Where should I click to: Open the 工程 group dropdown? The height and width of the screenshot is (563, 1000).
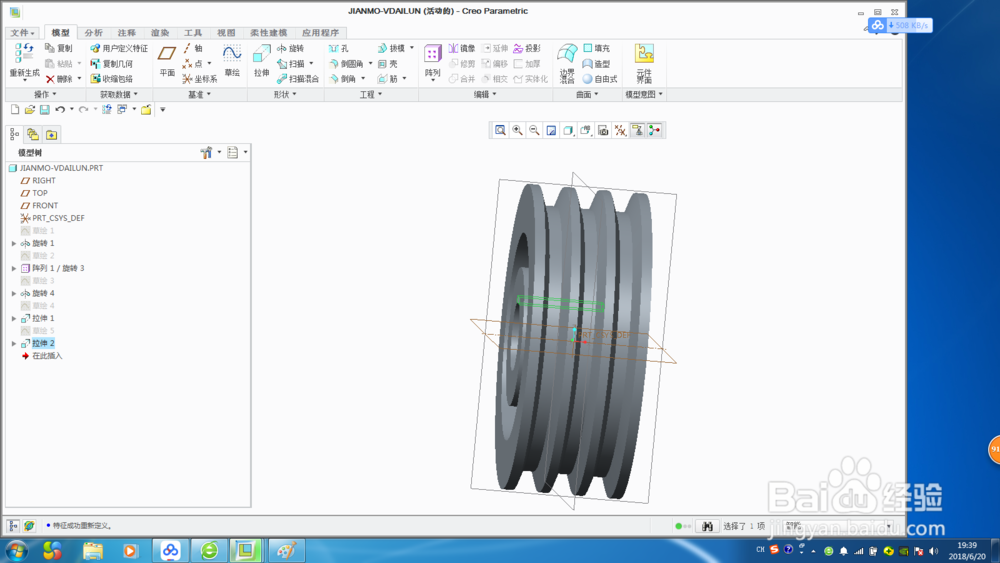pyautogui.click(x=371, y=94)
